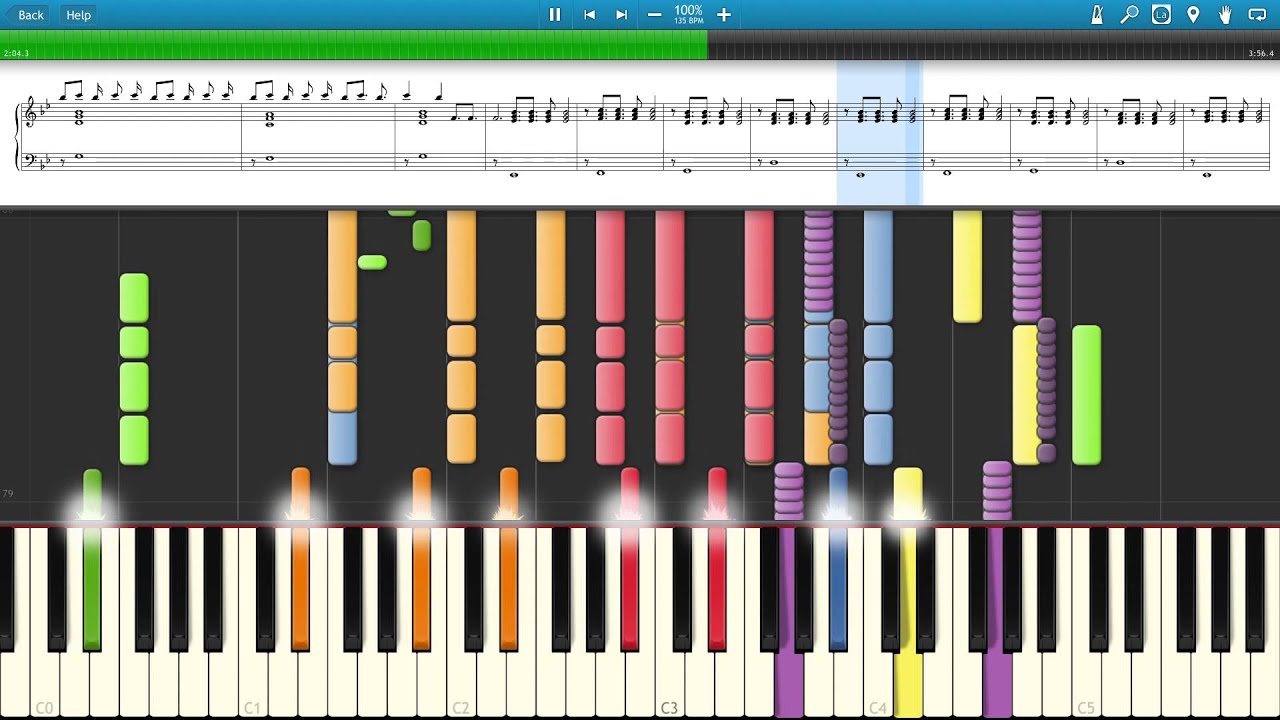Skip back to the previous section

(x=589, y=15)
